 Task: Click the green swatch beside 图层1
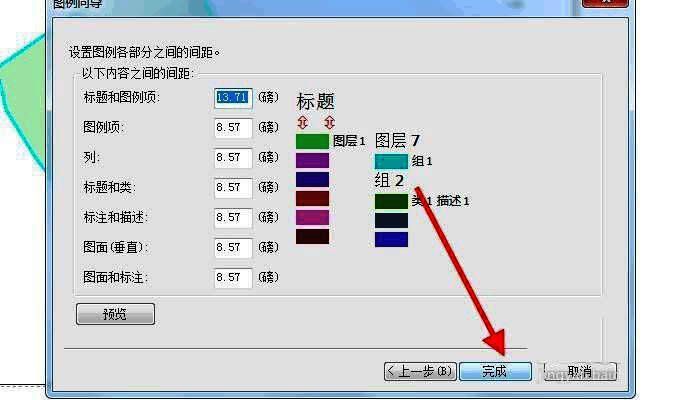click(x=312, y=141)
